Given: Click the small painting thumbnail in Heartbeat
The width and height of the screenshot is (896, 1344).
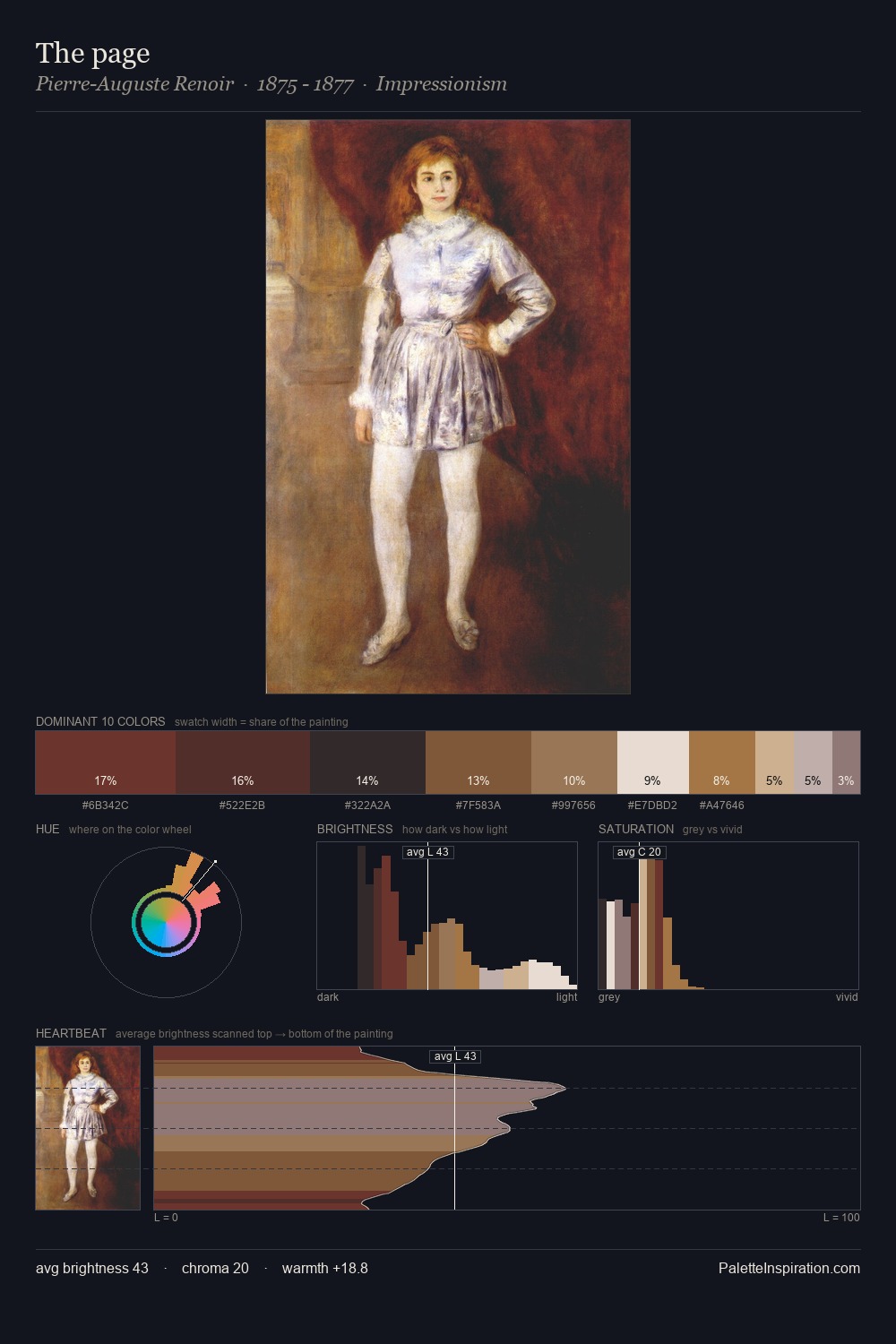Looking at the screenshot, I should pos(88,1128).
